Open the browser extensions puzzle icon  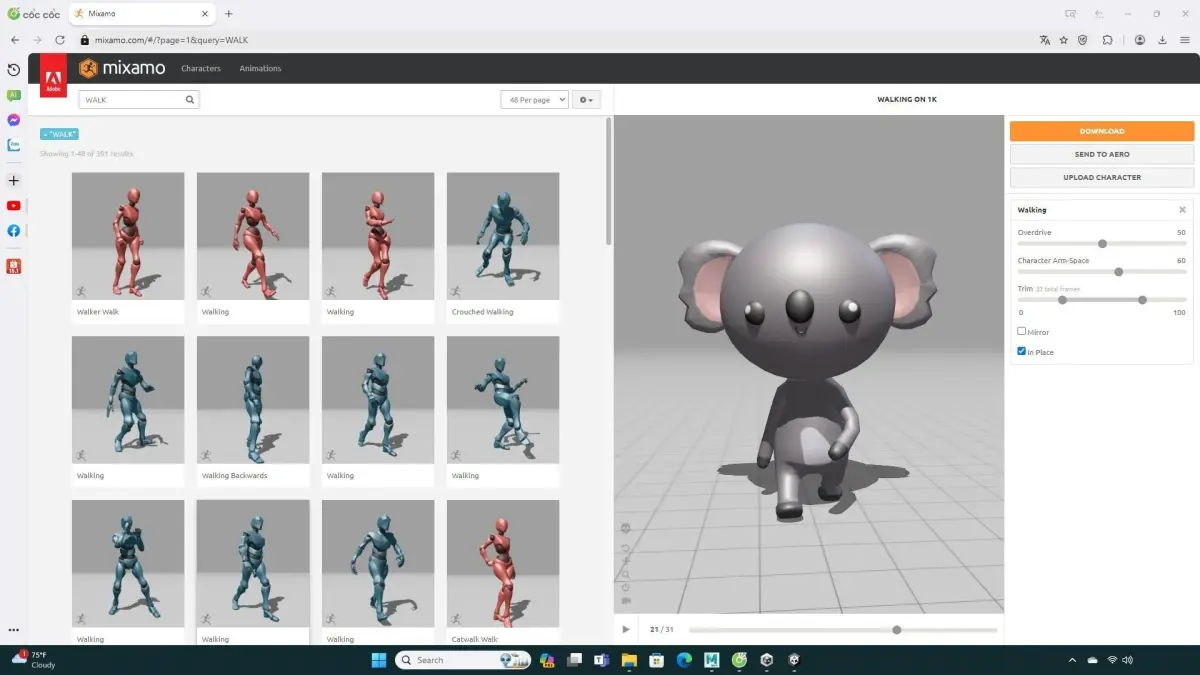pos(1108,40)
